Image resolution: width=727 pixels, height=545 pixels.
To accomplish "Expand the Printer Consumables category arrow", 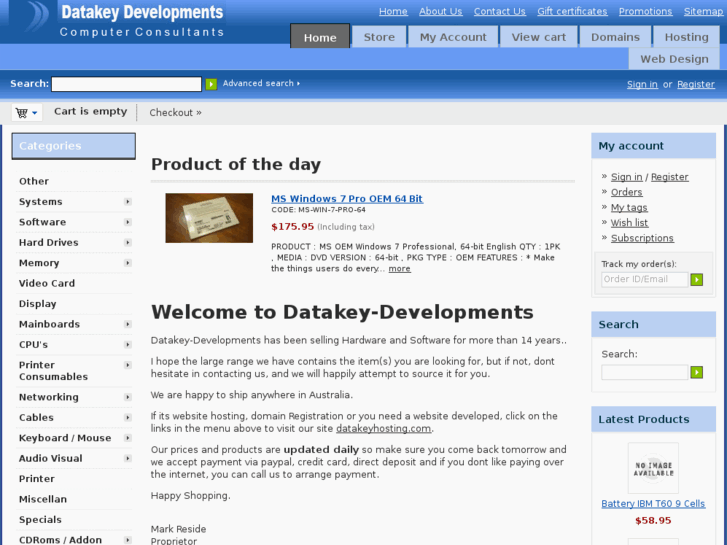I will tap(128, 365).
